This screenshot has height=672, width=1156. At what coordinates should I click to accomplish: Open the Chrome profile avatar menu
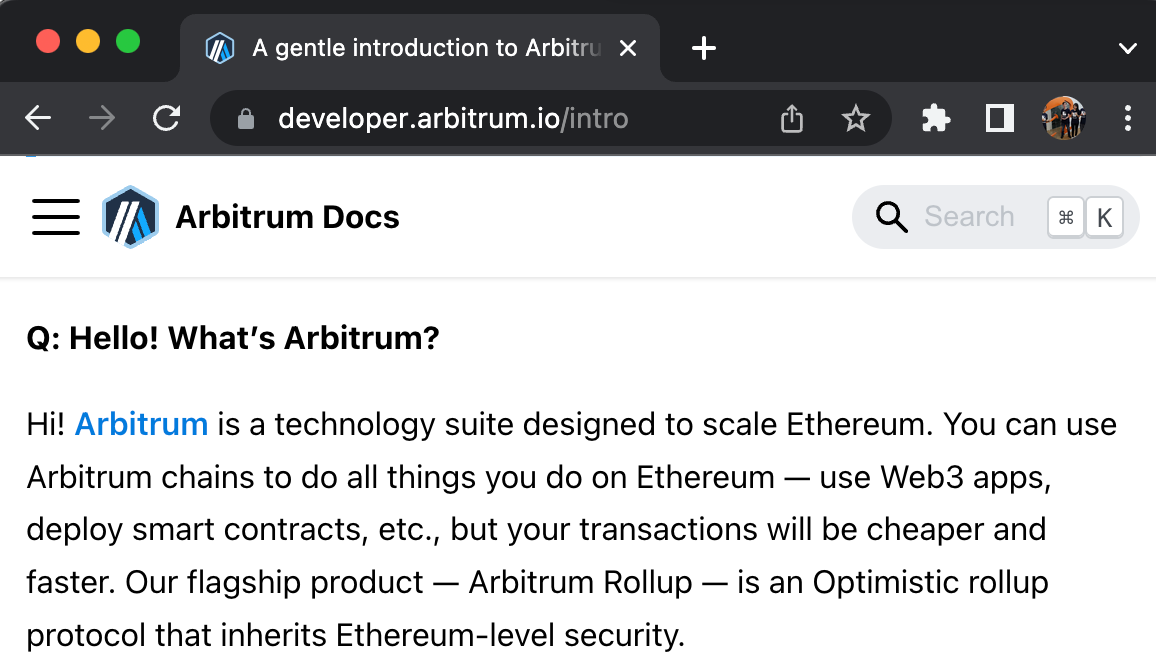pyautogui.click(x=1064, y=119)
